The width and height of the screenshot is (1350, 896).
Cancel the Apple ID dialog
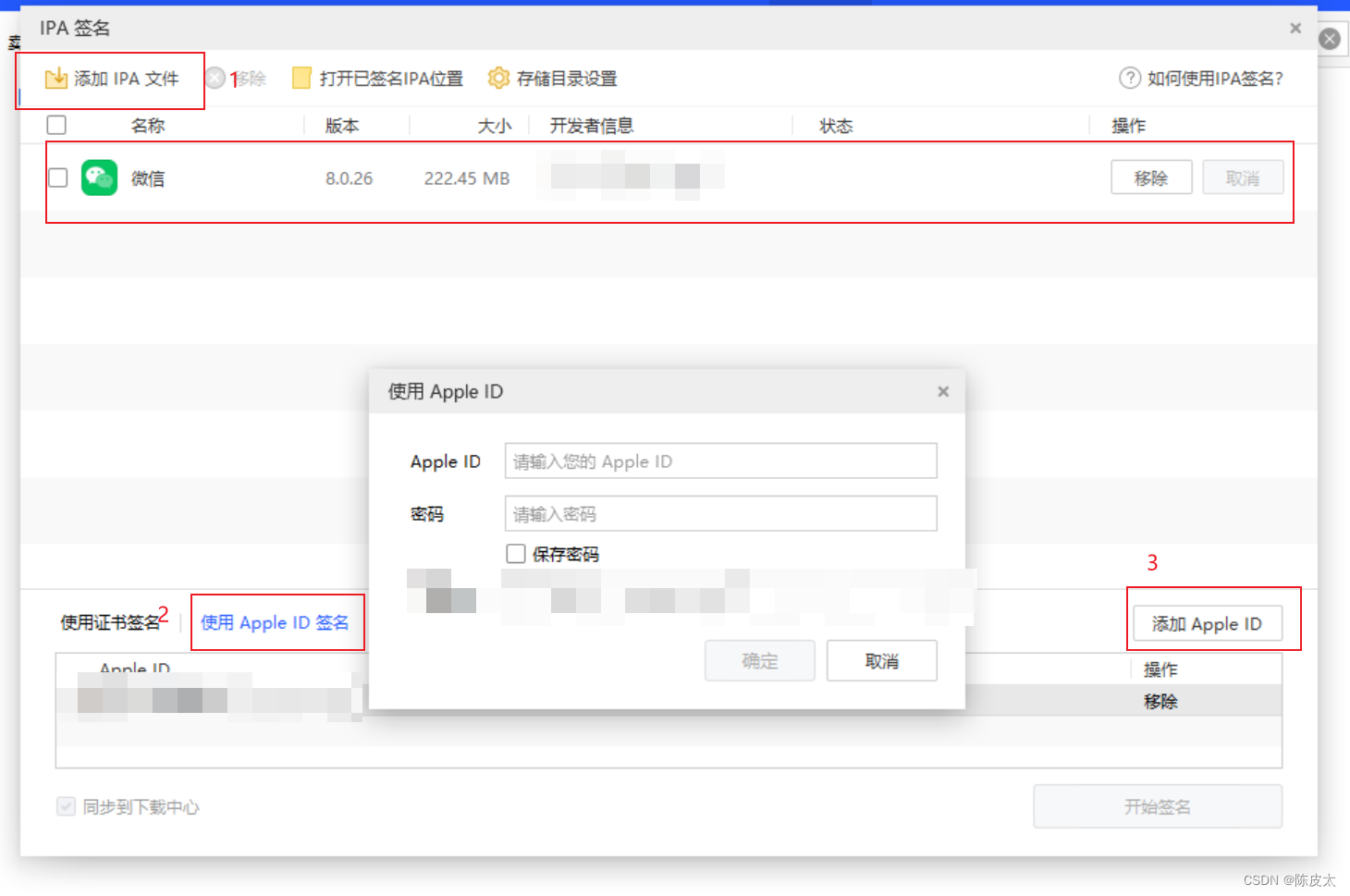[x=882, y=660]
